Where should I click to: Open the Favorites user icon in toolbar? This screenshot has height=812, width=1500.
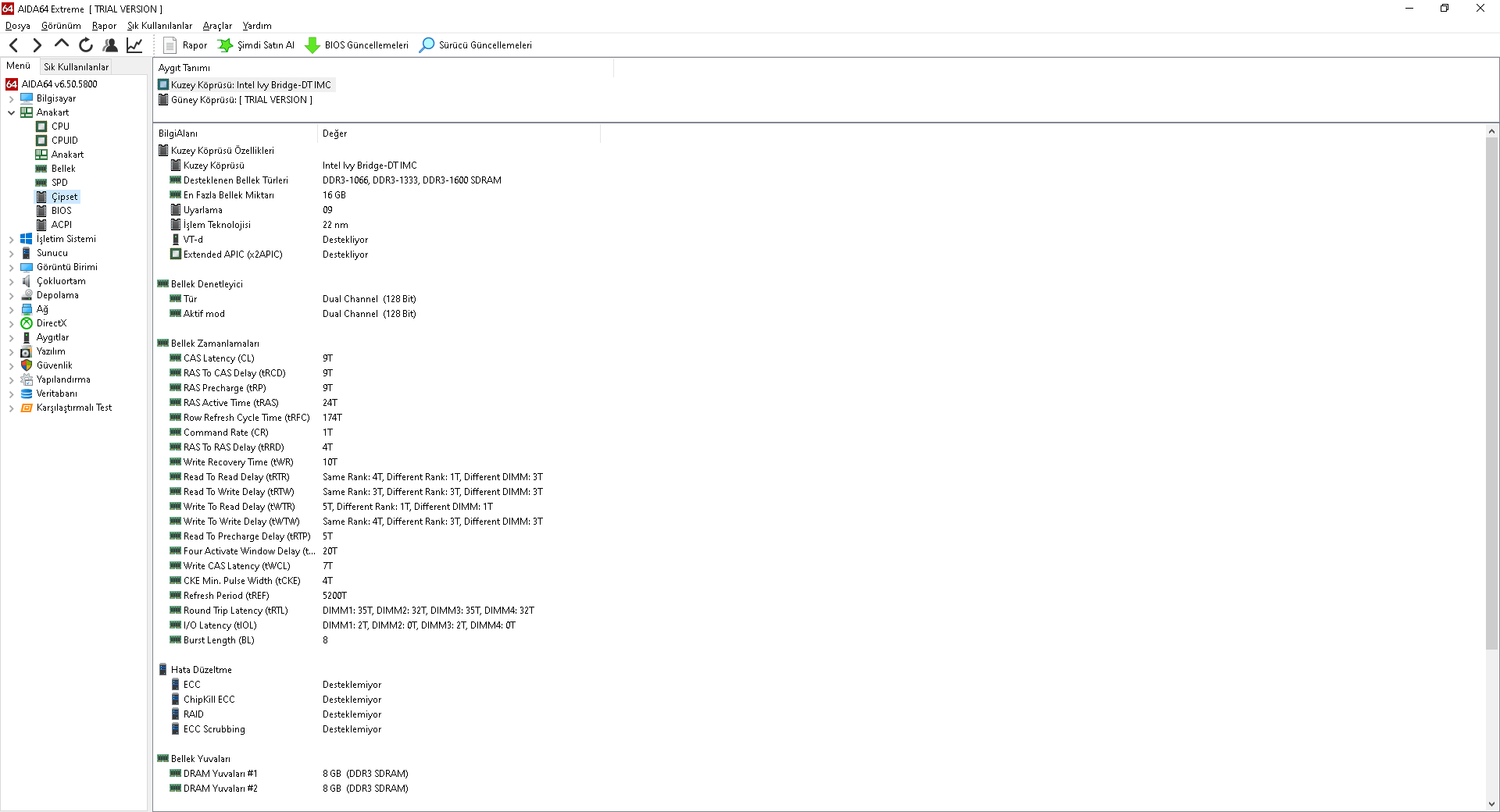click(110, 45)
